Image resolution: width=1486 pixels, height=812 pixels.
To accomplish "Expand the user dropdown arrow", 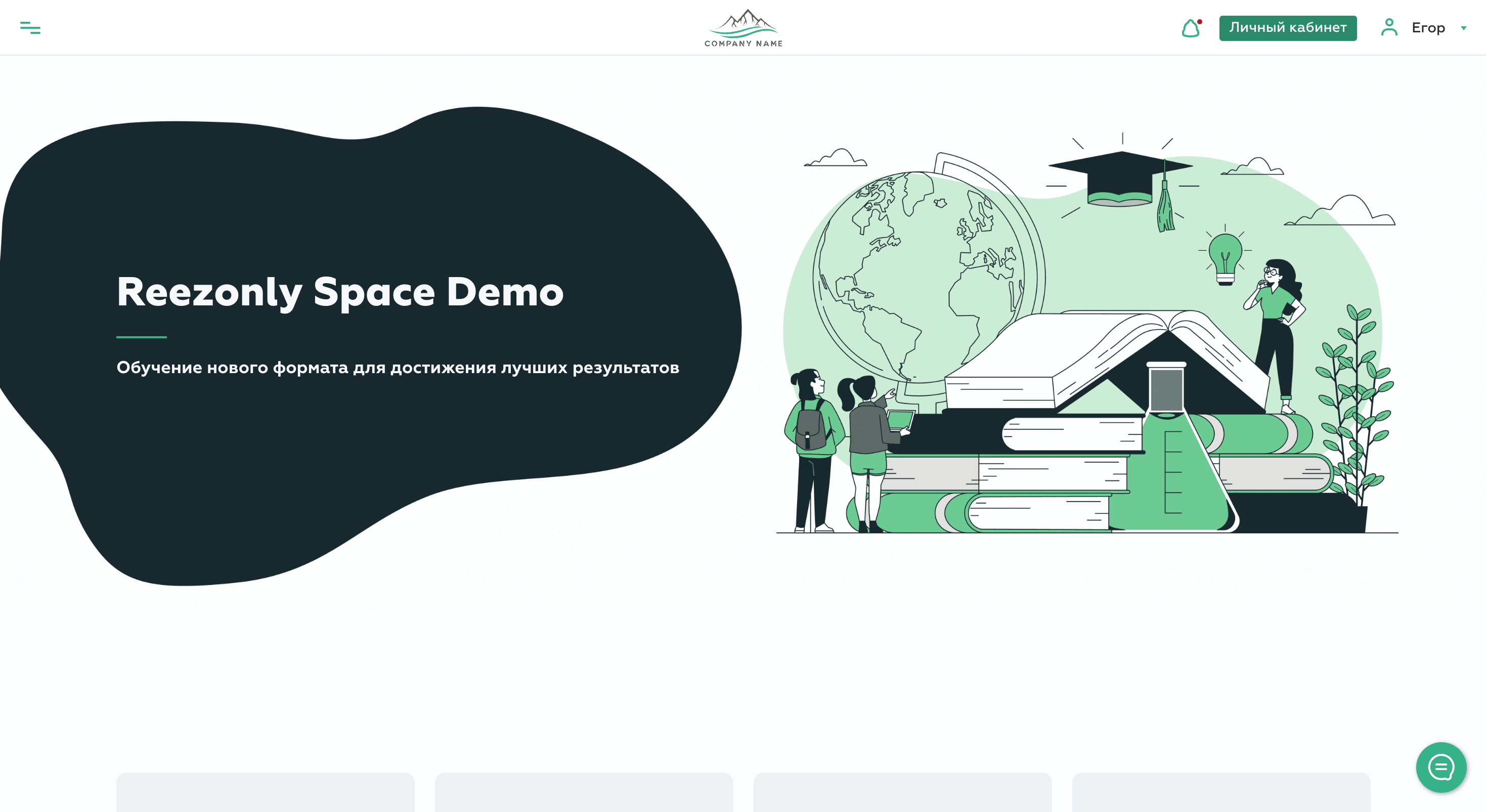I will point(1464,28).
